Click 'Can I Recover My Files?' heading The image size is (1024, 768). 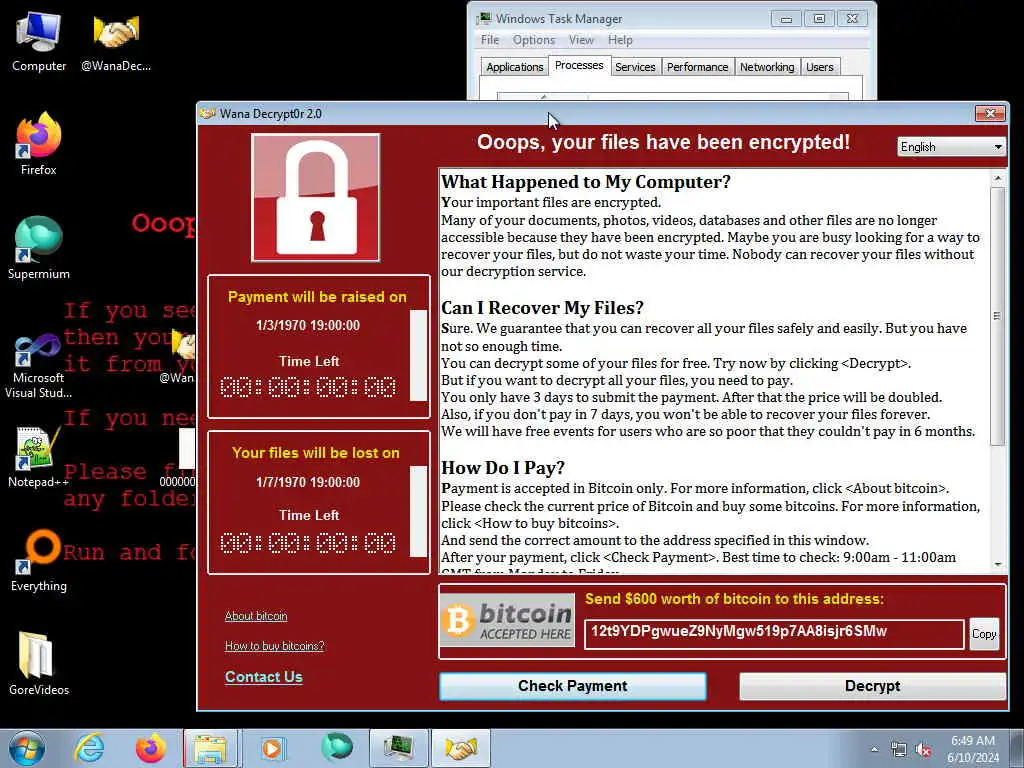543,308
